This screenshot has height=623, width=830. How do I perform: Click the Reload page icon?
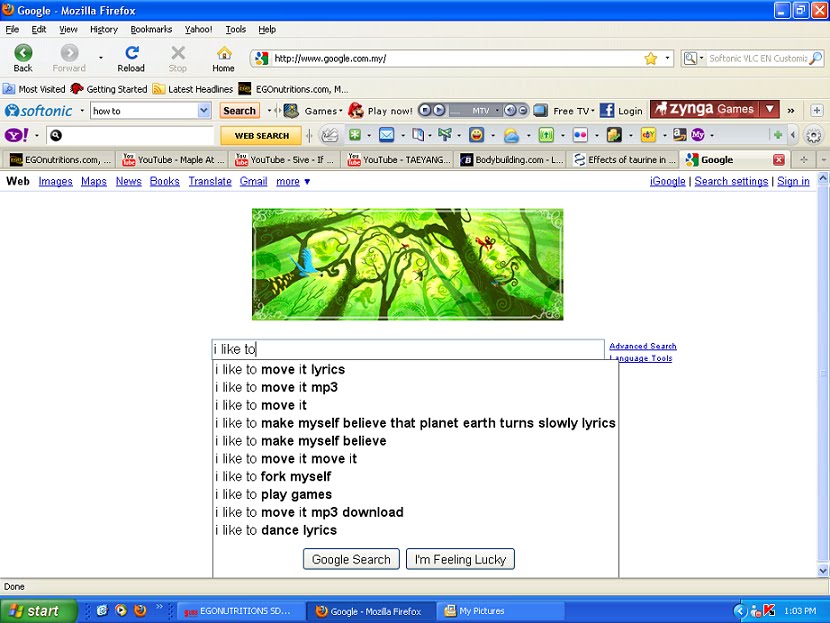131,53
